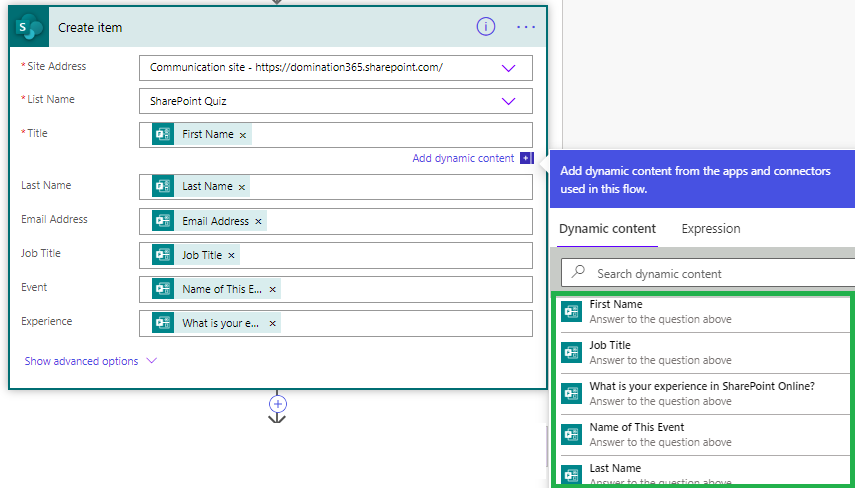Remove the Email Address token
855x488 pixels.
(x=258, y=221)
